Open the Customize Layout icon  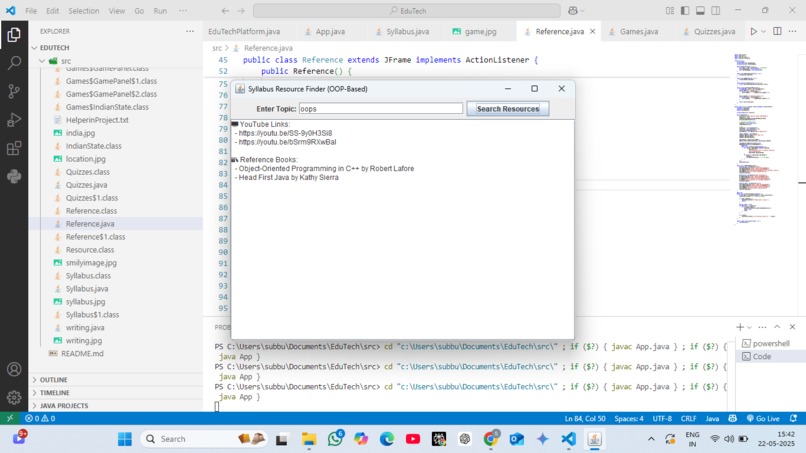pos(670,11)
